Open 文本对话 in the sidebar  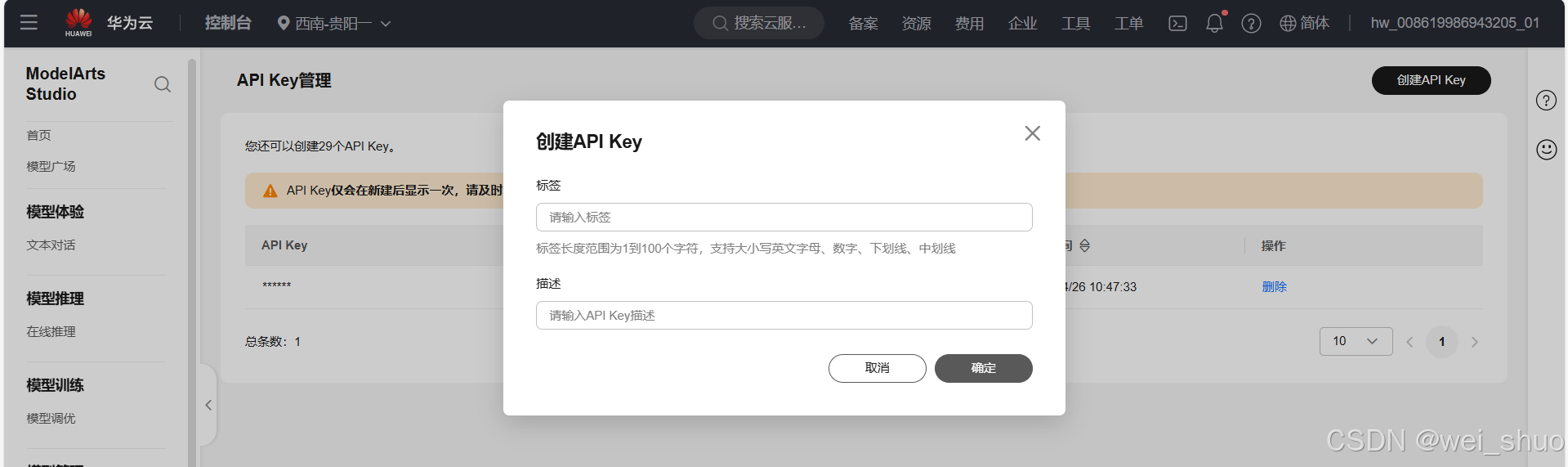[51, 245]
